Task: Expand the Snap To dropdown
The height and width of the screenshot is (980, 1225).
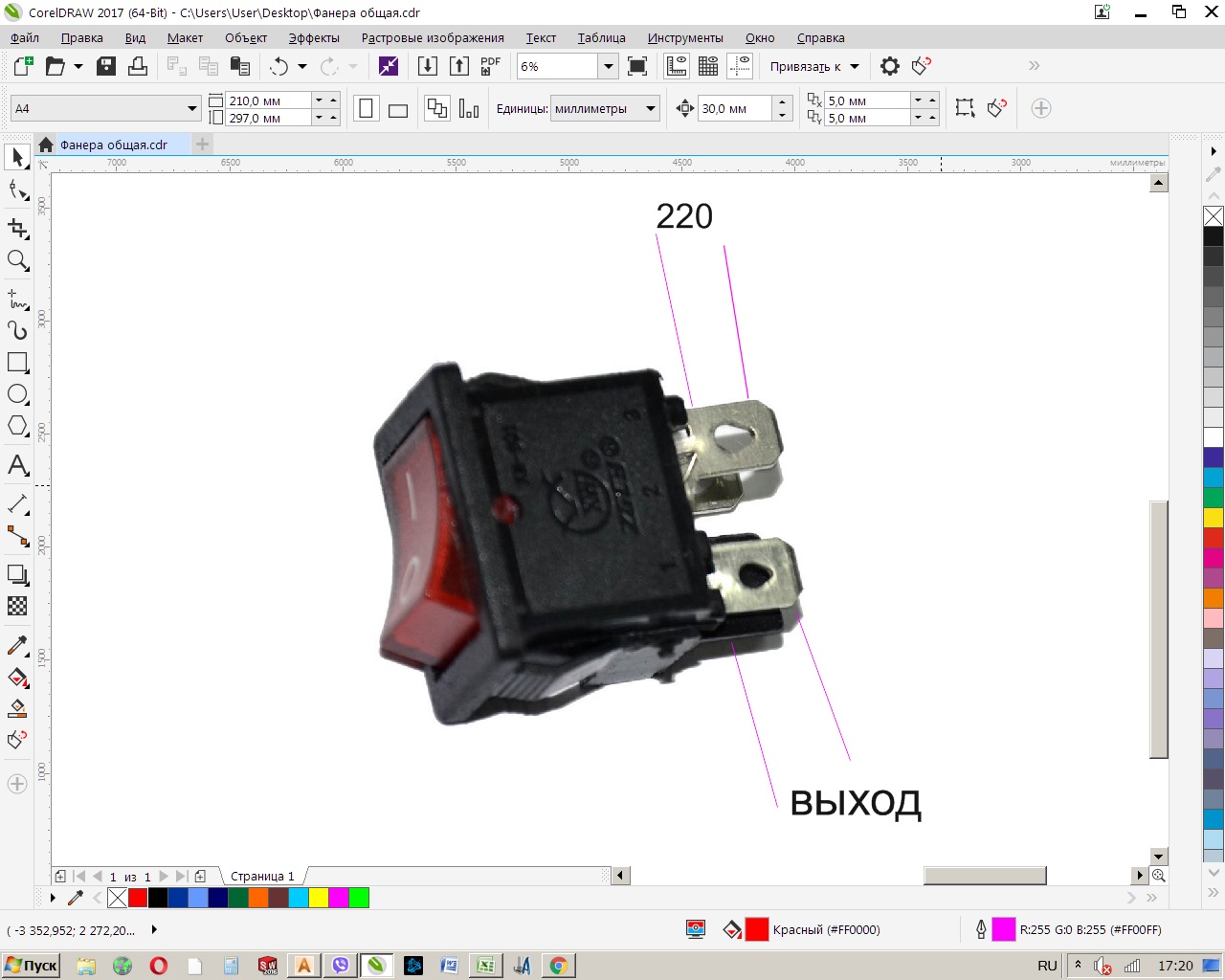Action: 855,66
